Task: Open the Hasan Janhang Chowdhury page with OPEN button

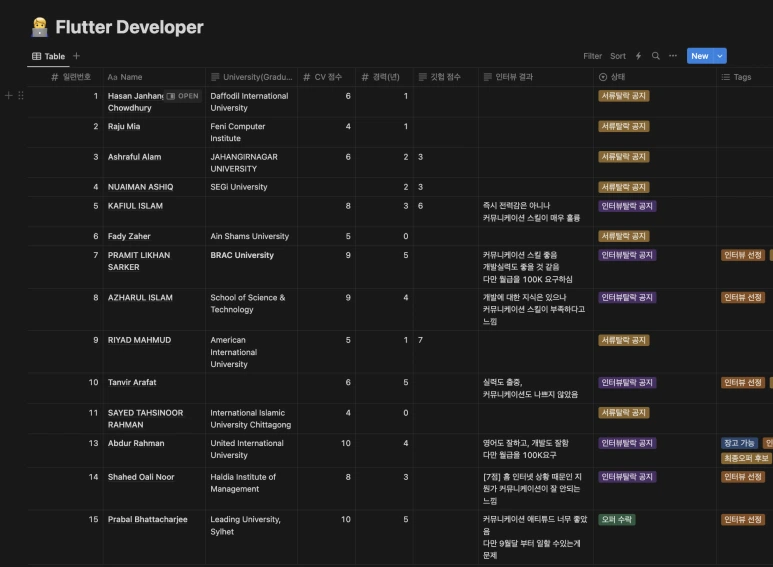Action: click(x=183, y=96)
